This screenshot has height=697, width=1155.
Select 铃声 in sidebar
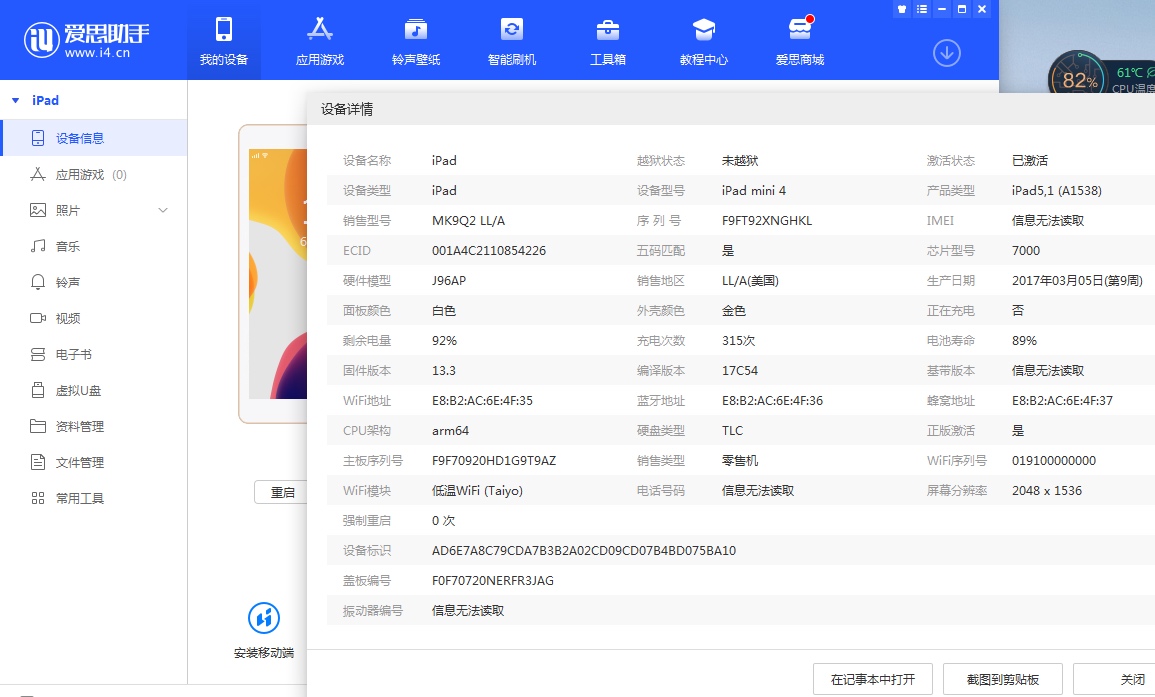coord(94,282)
